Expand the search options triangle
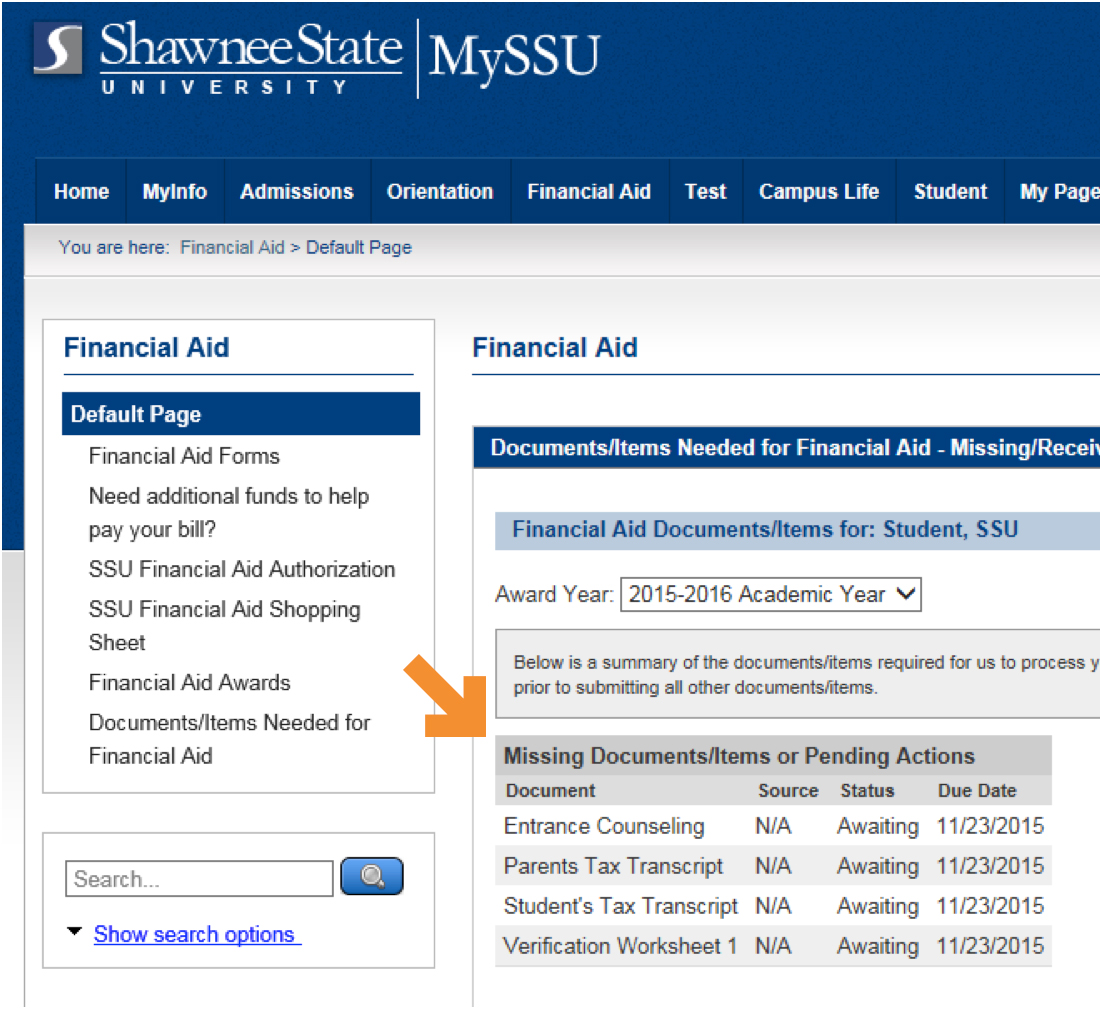This screenshot has height=1009, width=1100. [x=74, y=932]
